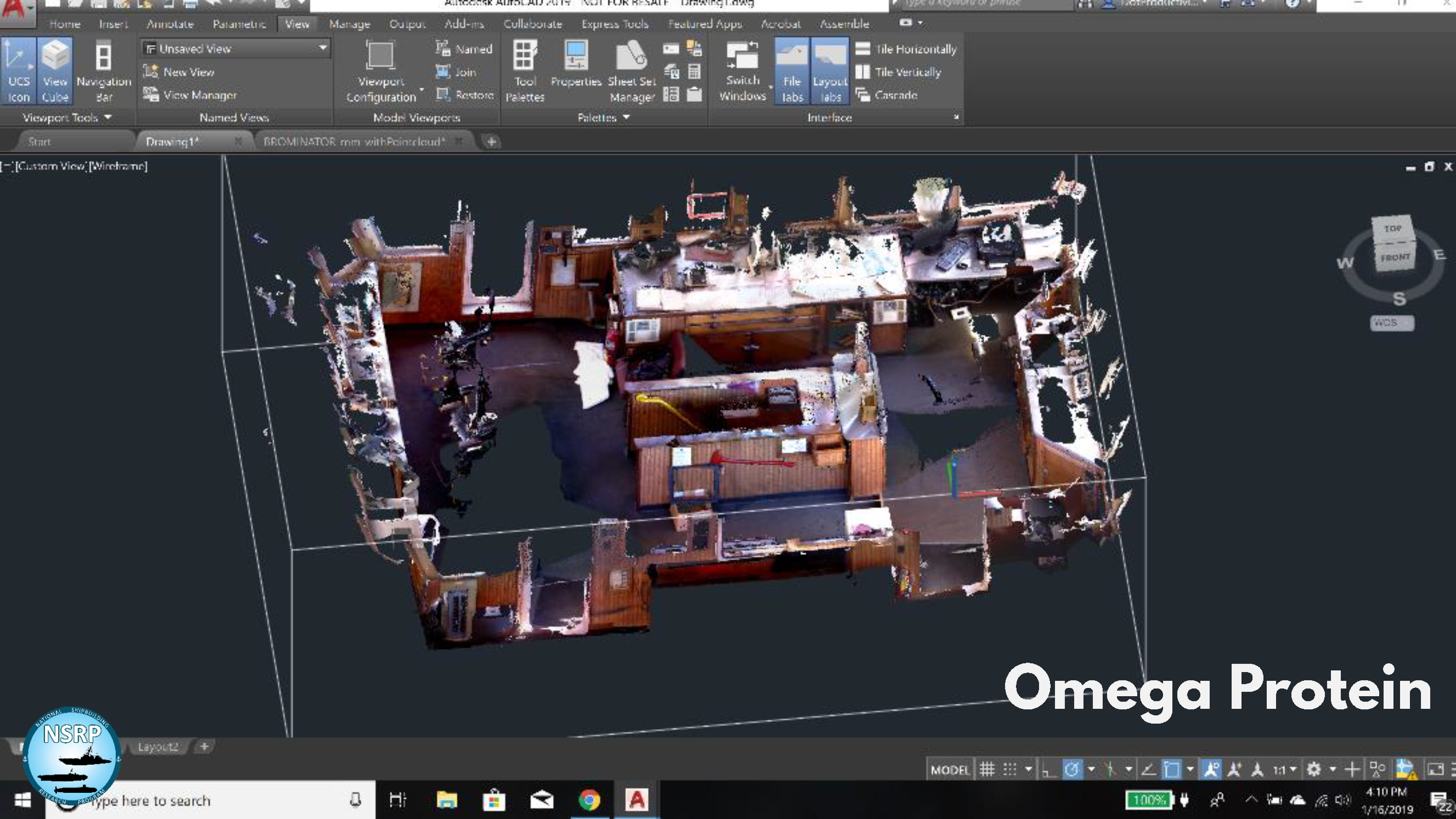
Task: Click the auto-scale annotation icon
Action: coord(1234,769)
